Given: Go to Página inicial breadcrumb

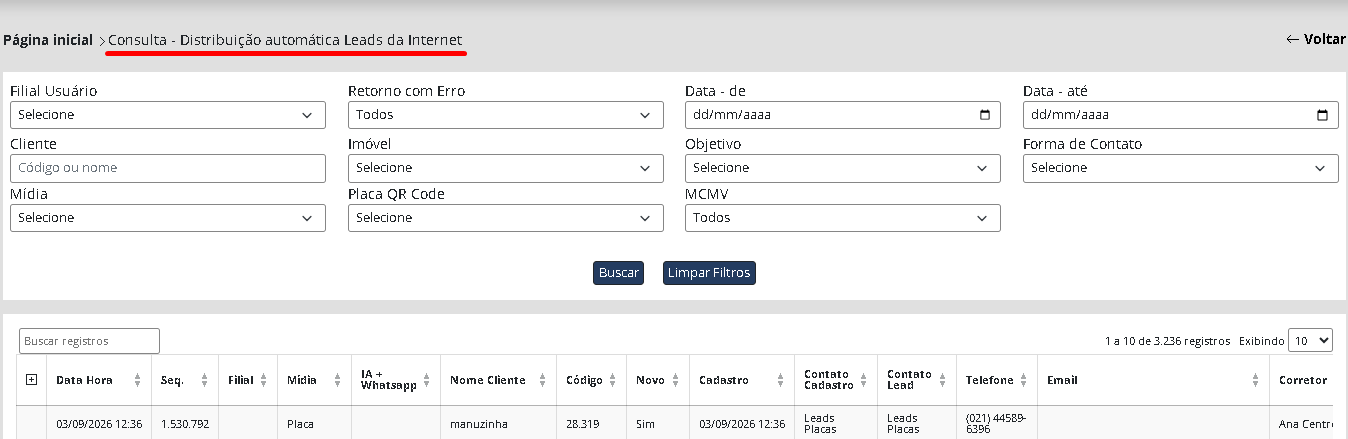Looking at the screenshot, I should point(48,40).
